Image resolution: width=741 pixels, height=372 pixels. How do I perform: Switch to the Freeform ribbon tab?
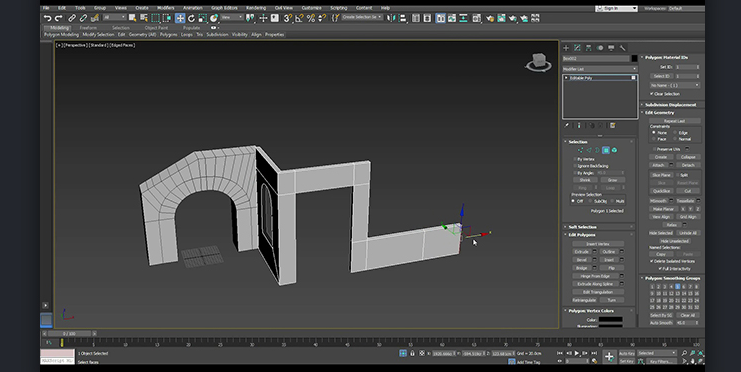88,28
